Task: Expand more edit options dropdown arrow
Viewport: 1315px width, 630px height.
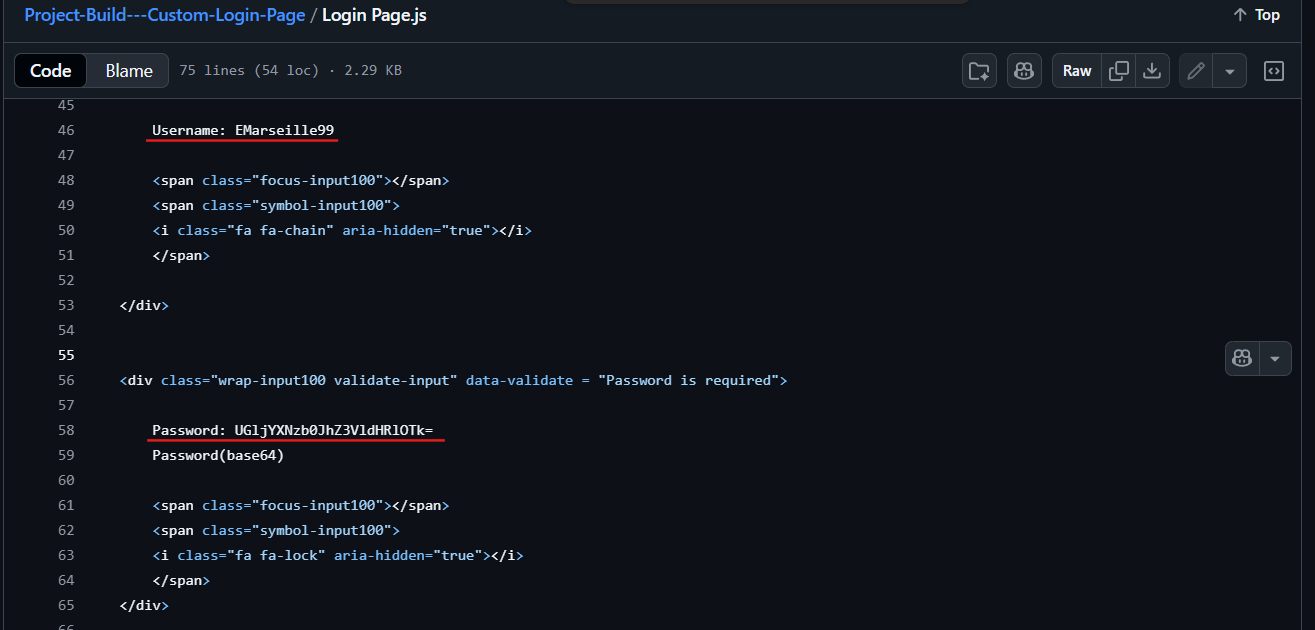Action: coord(1230,71)
